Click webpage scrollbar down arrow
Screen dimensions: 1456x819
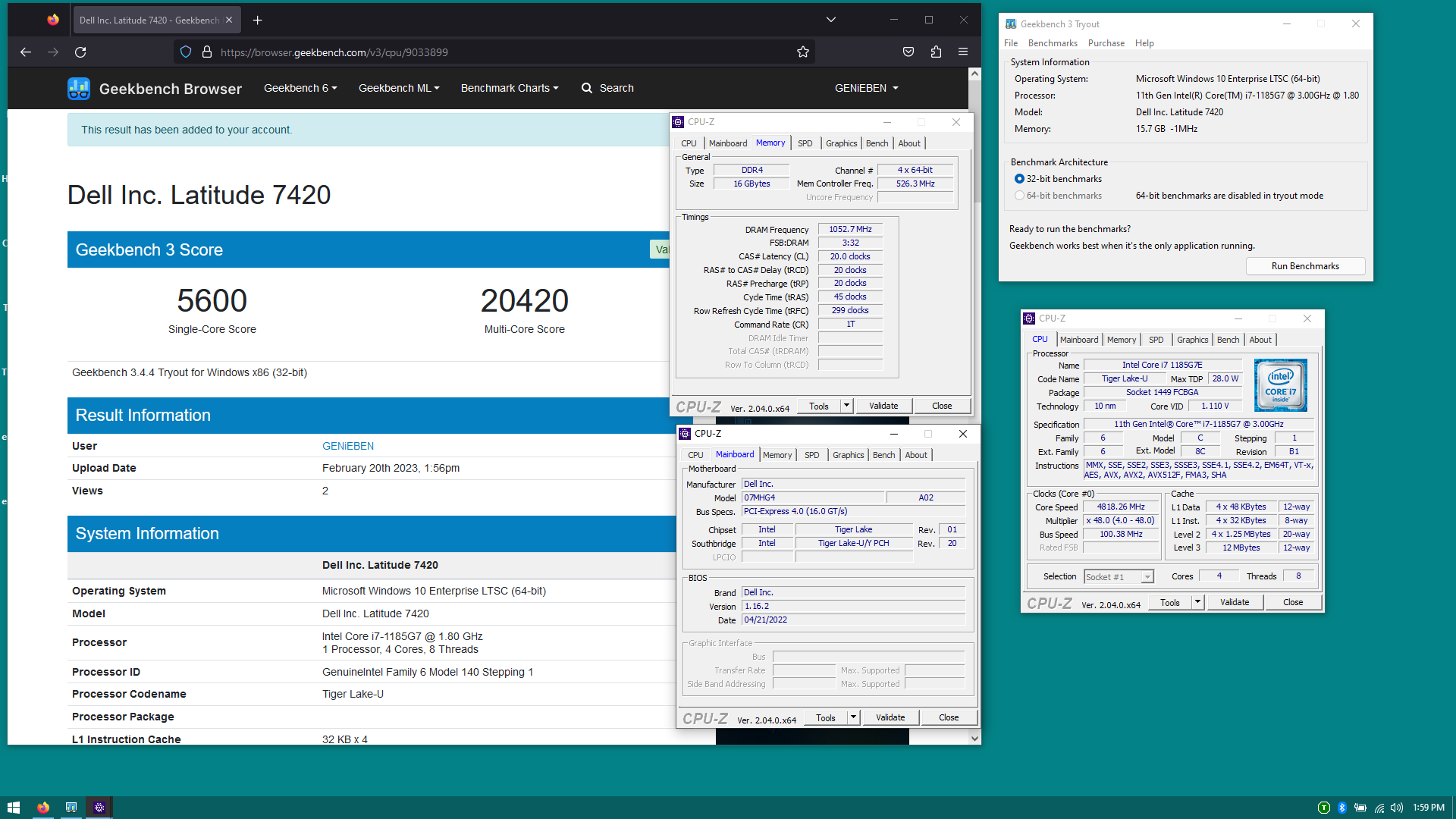point(974,739)
